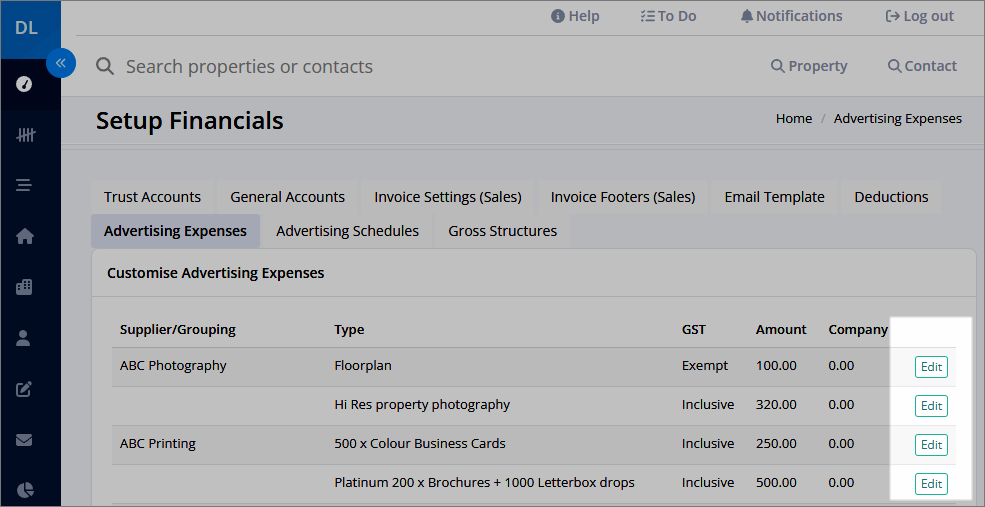Image resolution: width=985 pixels, height=507 pixels.
Task: Open the tally marks icon in sidebar
Action: coord(25,134)
